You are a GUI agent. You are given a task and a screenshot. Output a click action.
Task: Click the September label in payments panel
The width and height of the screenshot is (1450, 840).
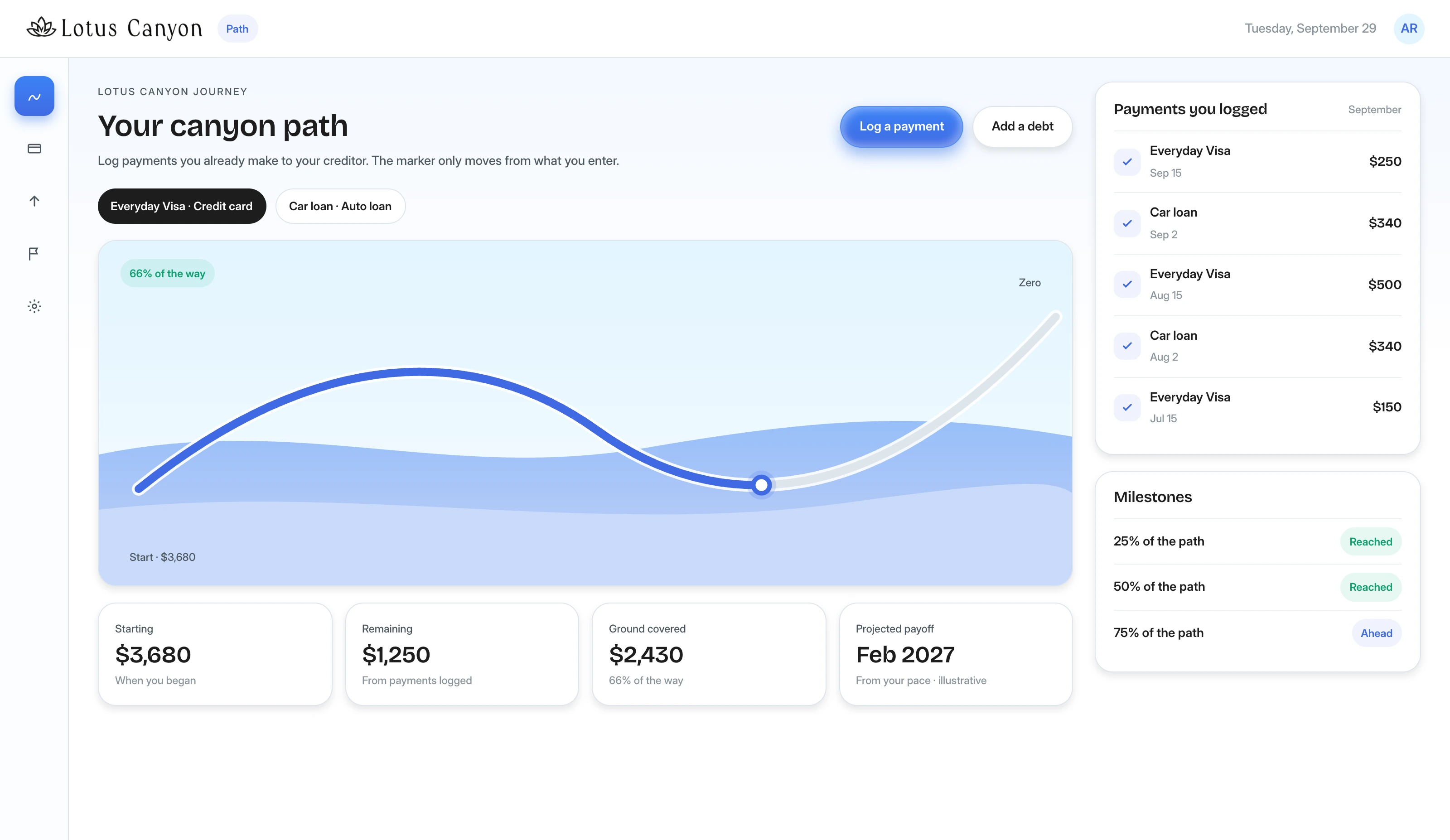(1374, 110)
